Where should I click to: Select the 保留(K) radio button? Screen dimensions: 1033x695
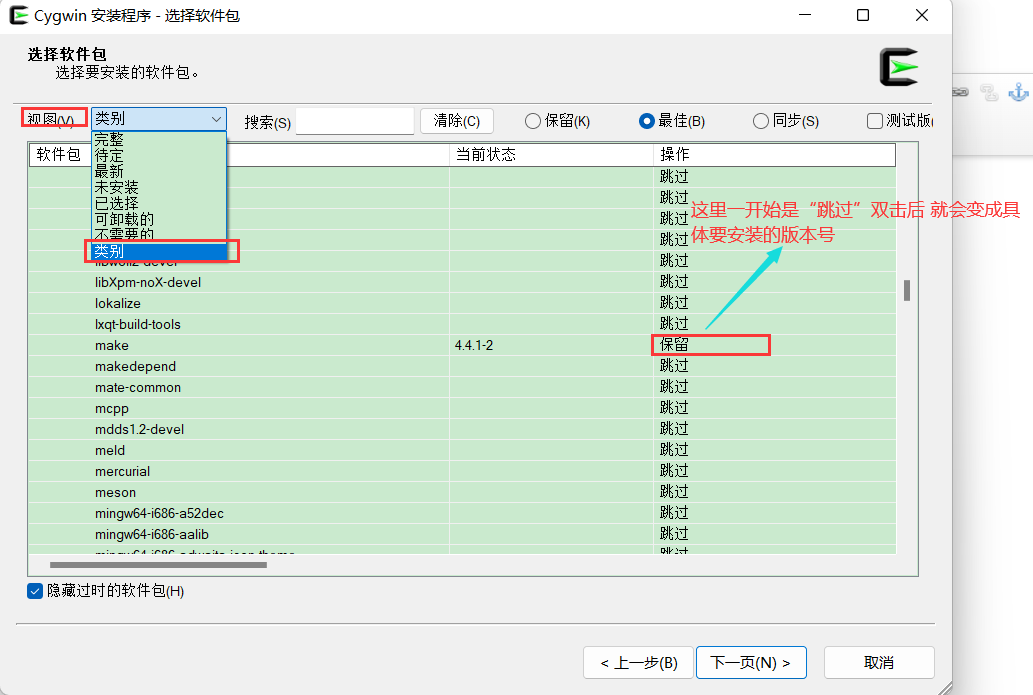pos(532,121)
